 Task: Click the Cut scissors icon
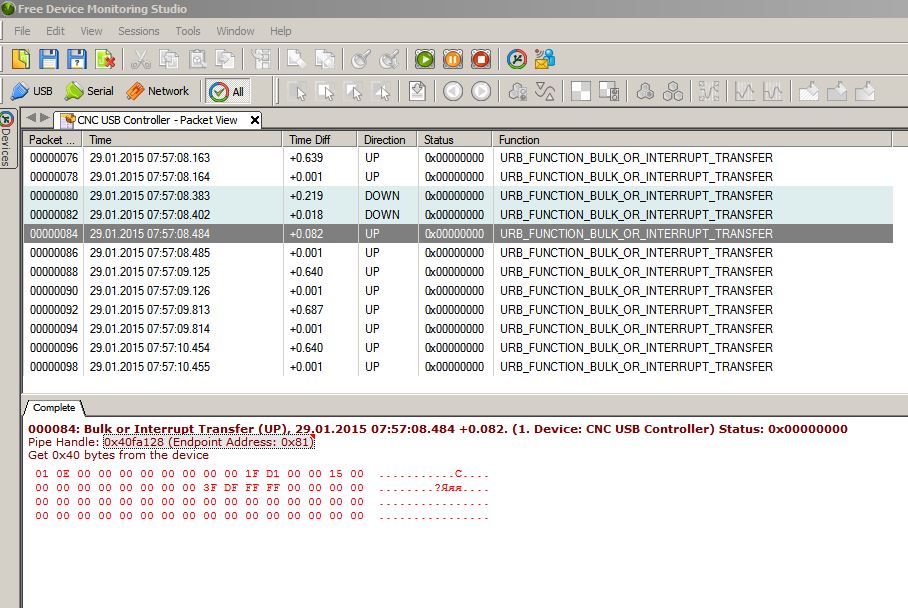point(141,59)
